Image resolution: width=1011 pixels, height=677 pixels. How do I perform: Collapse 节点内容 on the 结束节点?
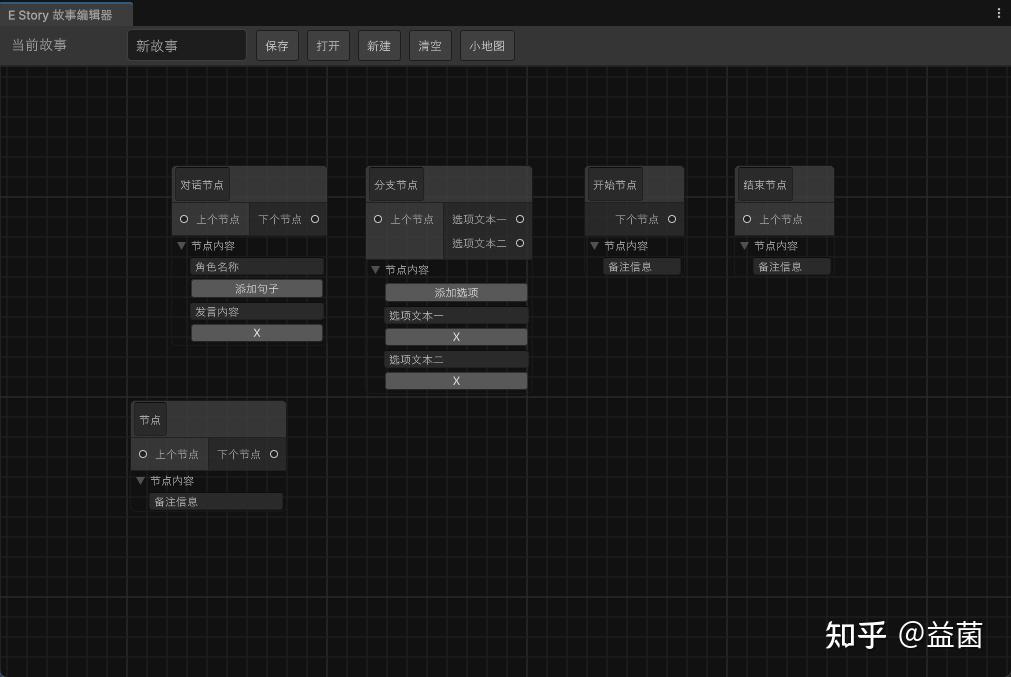(x=744, y=245)
